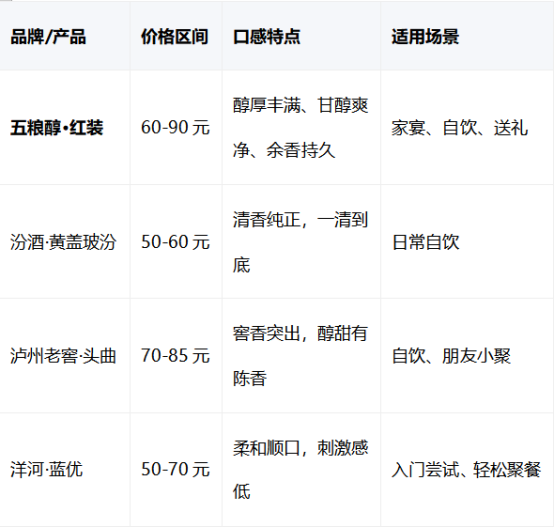Click the 价格区间 column header

pos(175,36)
